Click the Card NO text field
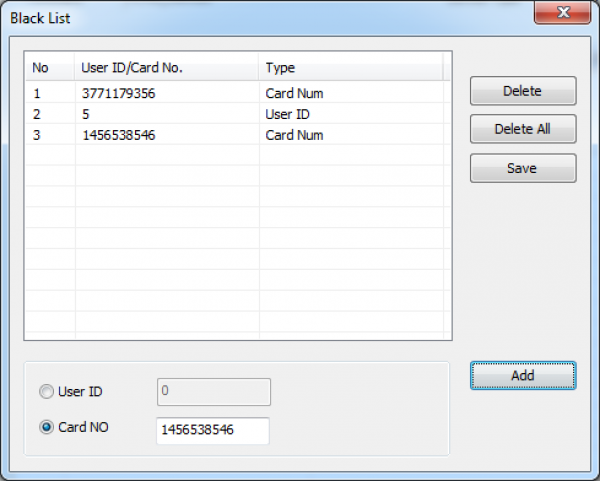Screen dimensions: 600x481 212,429
